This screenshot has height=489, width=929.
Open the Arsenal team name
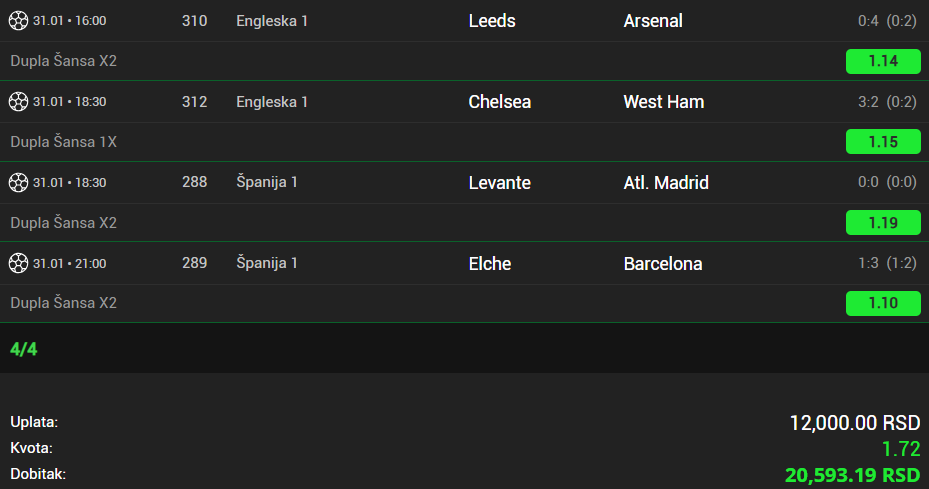[653, 21]
